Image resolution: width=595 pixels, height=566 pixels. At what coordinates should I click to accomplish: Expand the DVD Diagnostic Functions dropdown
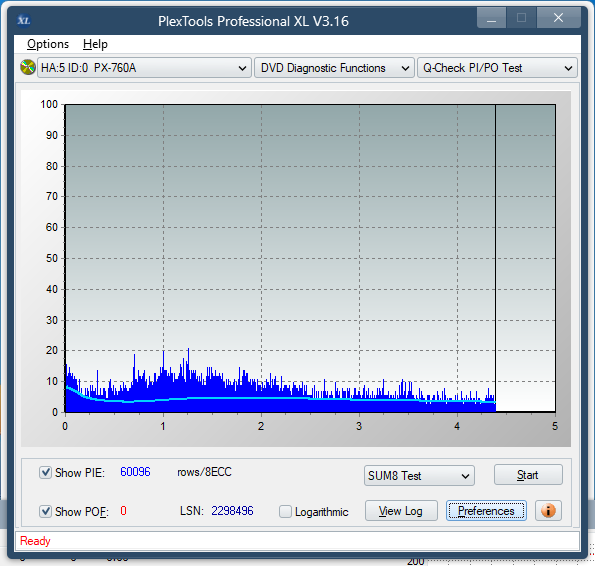pos(334,68)
